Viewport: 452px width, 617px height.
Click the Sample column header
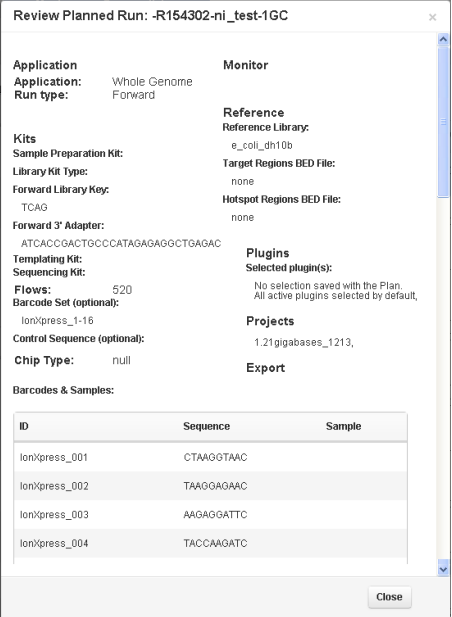point(343,426)
